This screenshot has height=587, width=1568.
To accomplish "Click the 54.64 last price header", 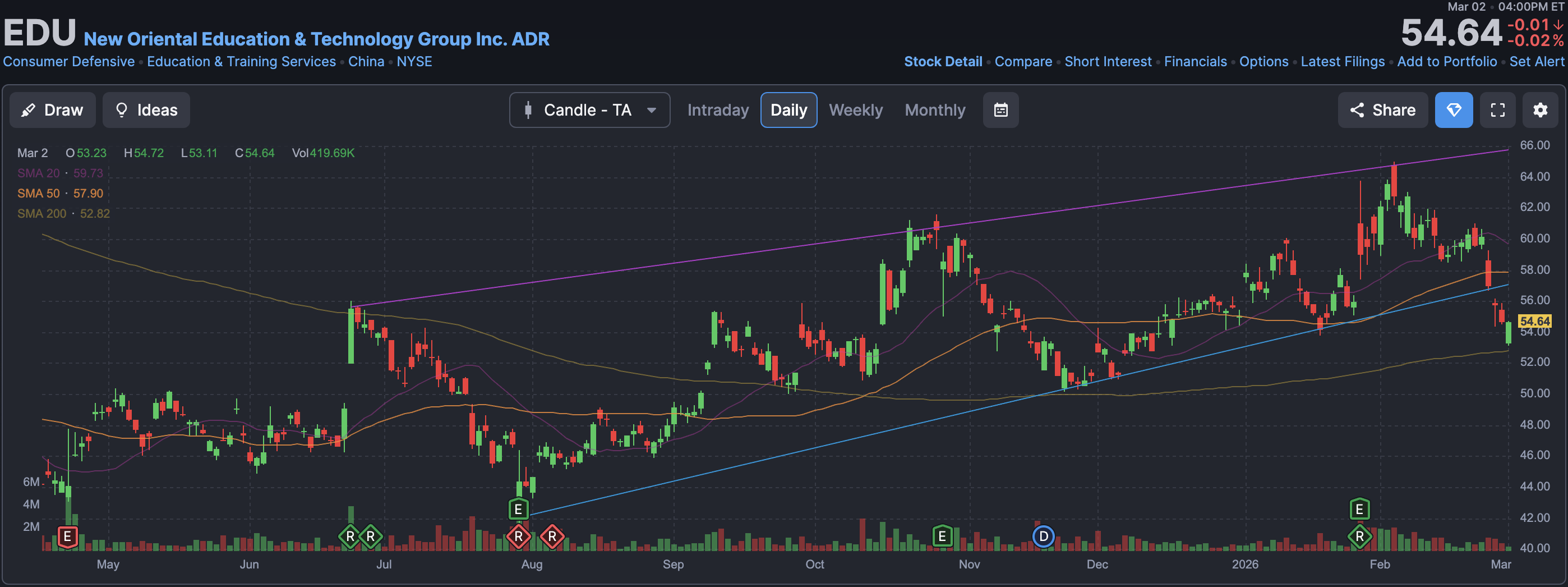I will click(1451, 33).
